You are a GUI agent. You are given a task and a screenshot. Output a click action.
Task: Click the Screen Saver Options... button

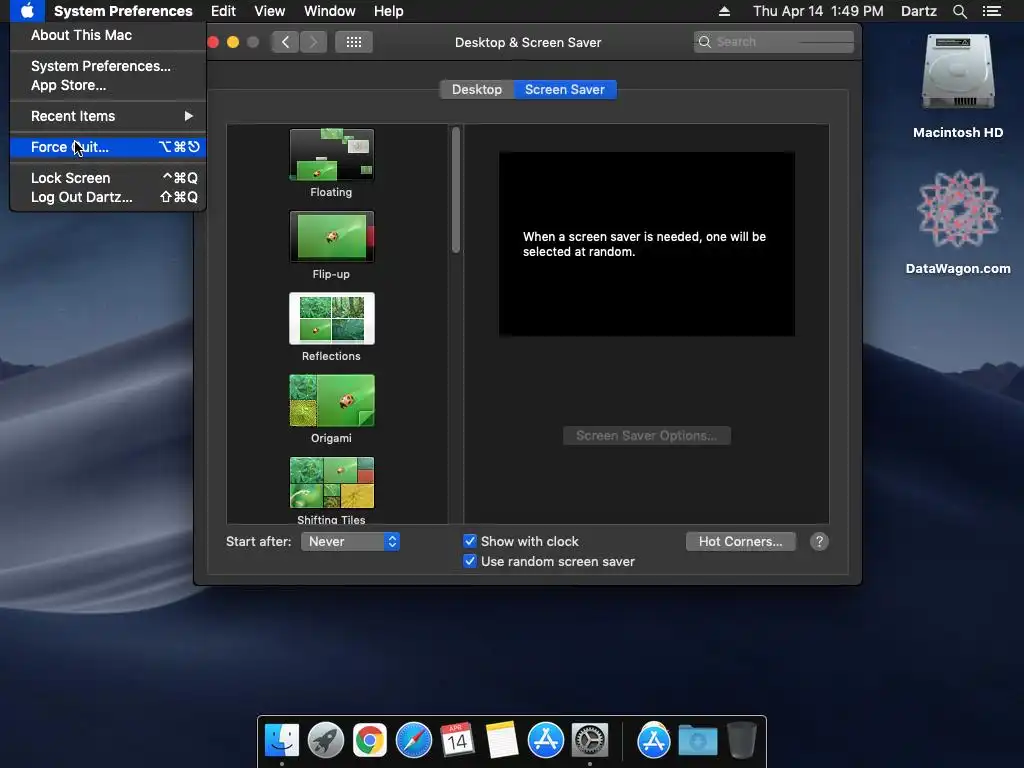pyautogui.click(x=647, y=436)
